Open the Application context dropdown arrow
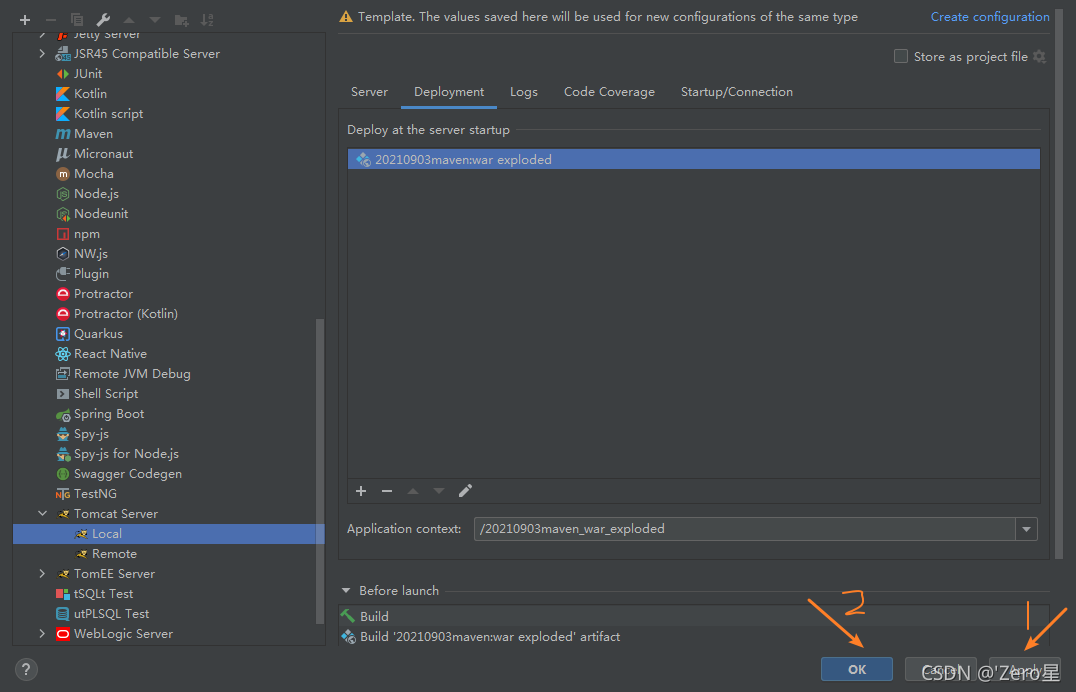Image resolution: width=1076 pixels, height=692 pixels. pyautogui.click(x=1027, y=529)
